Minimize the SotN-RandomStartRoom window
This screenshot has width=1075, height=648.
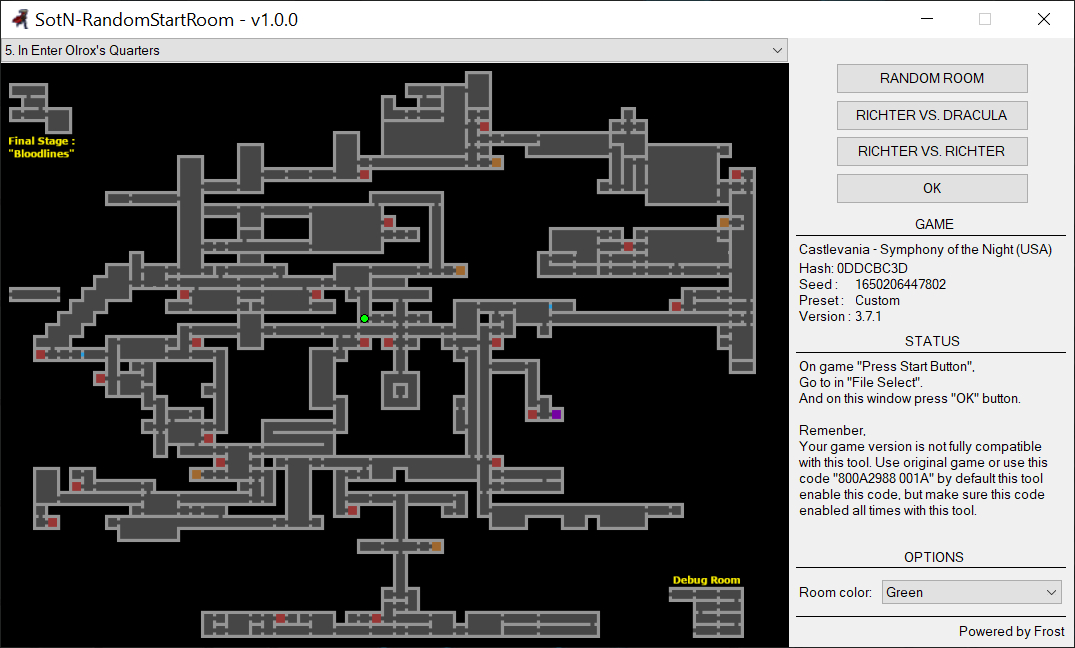[x=927, y=19]
